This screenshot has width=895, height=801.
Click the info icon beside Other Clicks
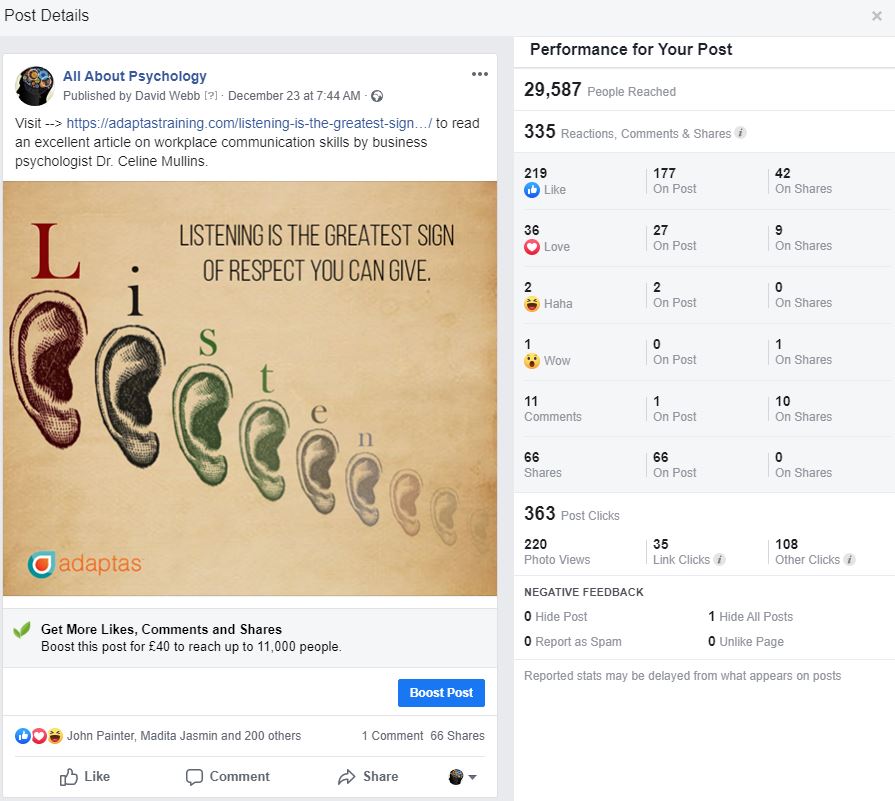pos(849,560)
